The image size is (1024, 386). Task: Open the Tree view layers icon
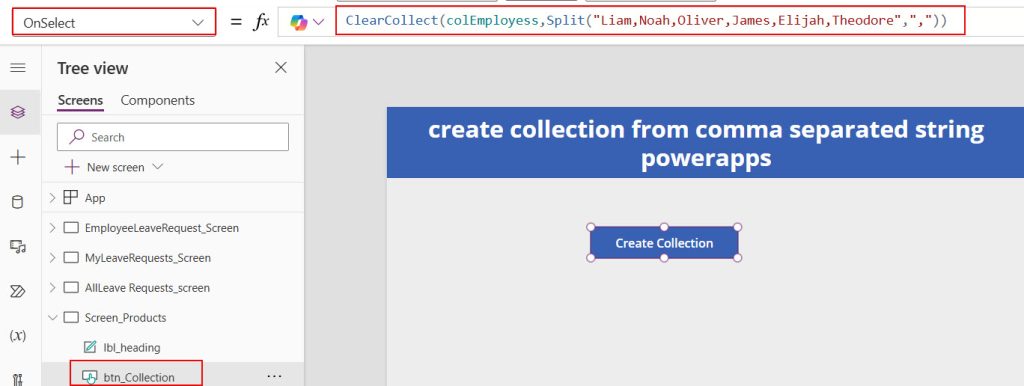18,112
